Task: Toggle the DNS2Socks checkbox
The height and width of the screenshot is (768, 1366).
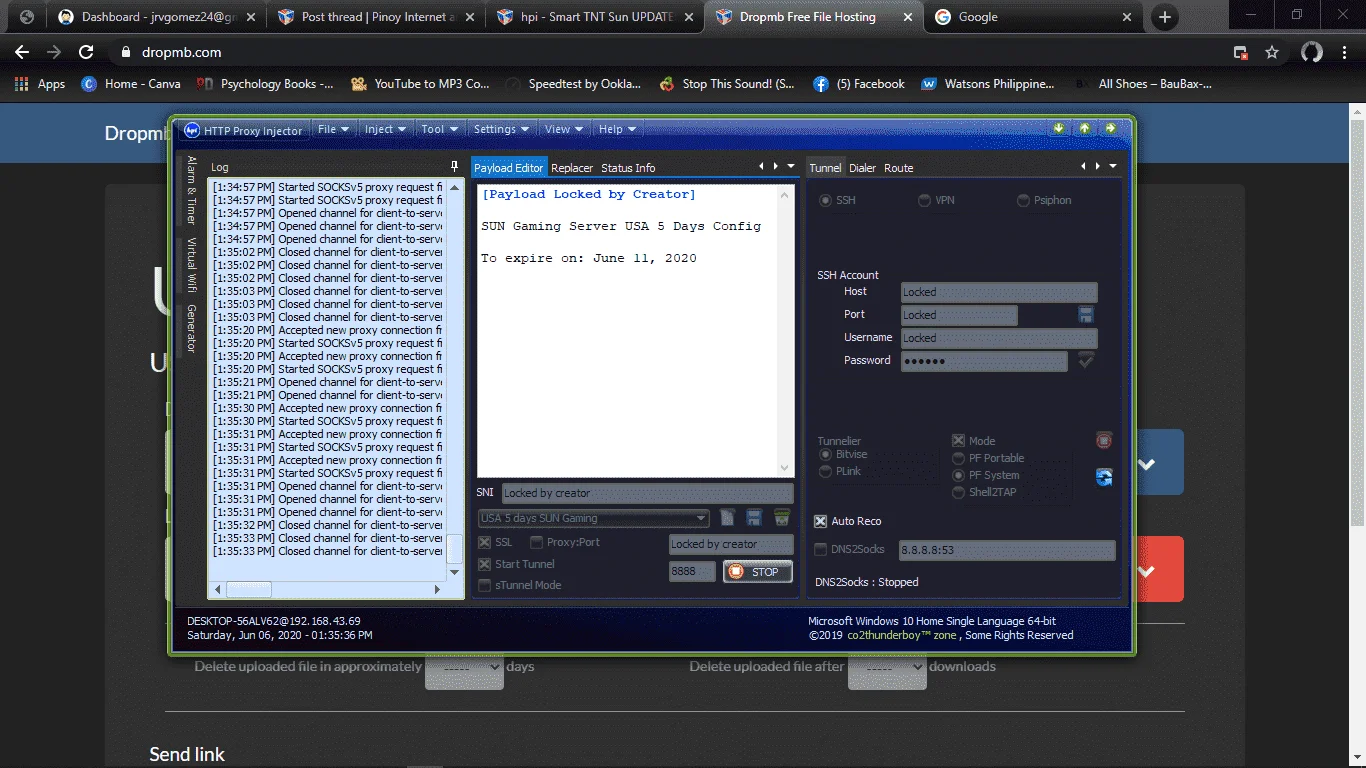Action: click(820, 549)
